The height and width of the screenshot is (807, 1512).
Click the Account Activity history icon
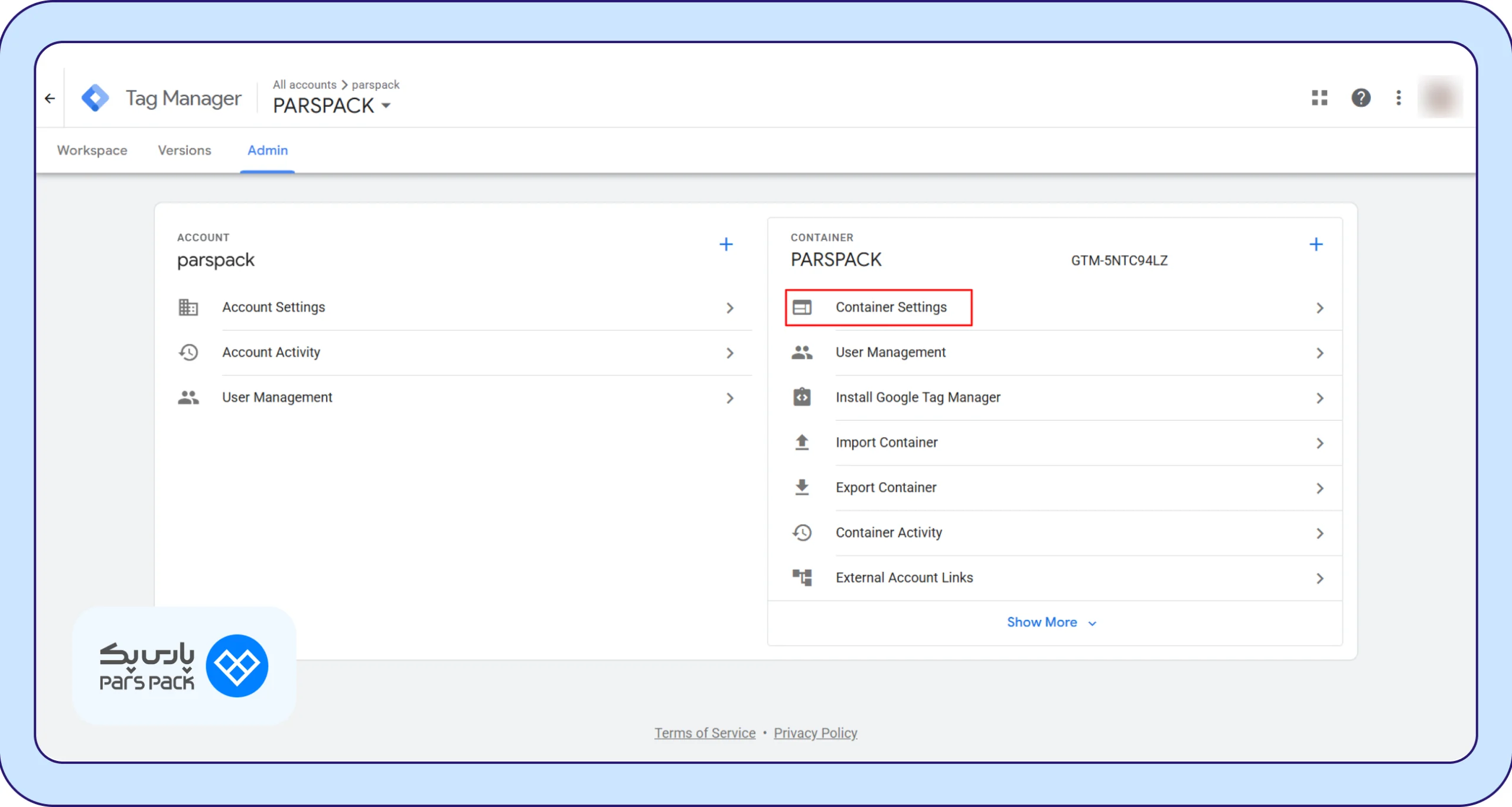pyautogui.click(x=188, y=352)
